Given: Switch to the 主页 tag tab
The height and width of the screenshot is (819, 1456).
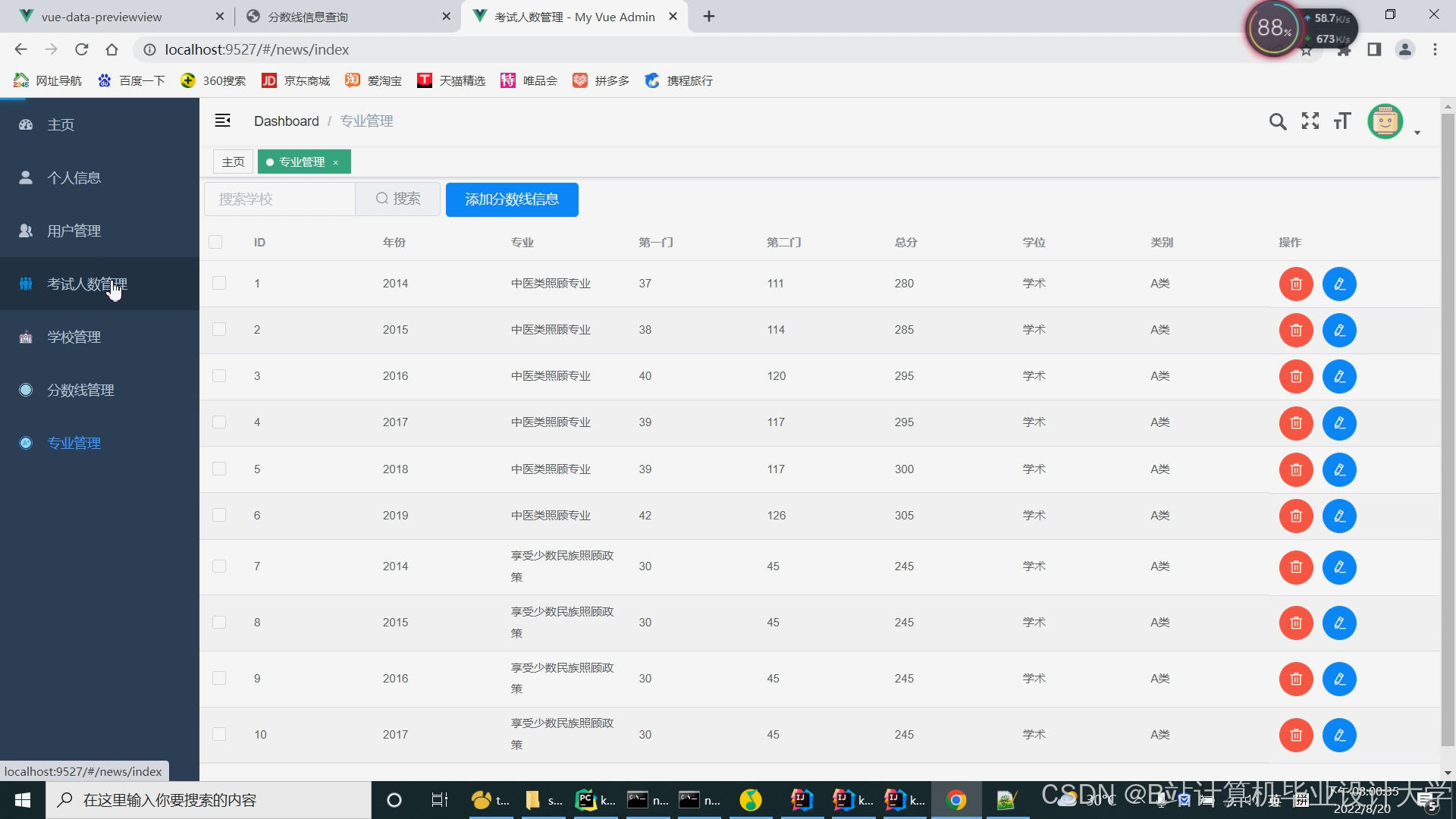Looking at the screenshot, I should pos(233,162).
